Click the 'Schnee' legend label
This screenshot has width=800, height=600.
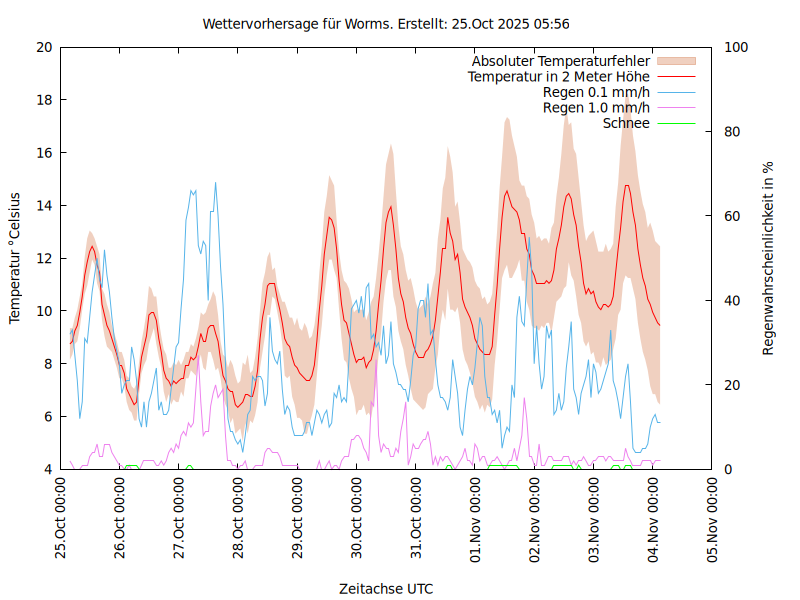click(x=626, y=123)
